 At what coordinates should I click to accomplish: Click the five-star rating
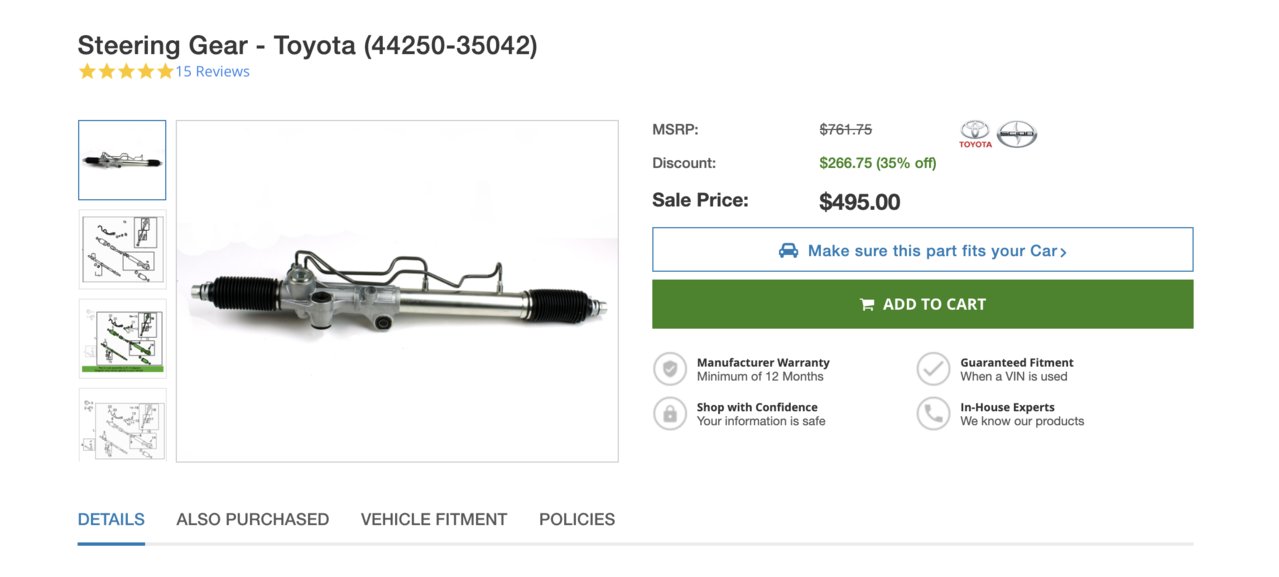coord(126,71)
